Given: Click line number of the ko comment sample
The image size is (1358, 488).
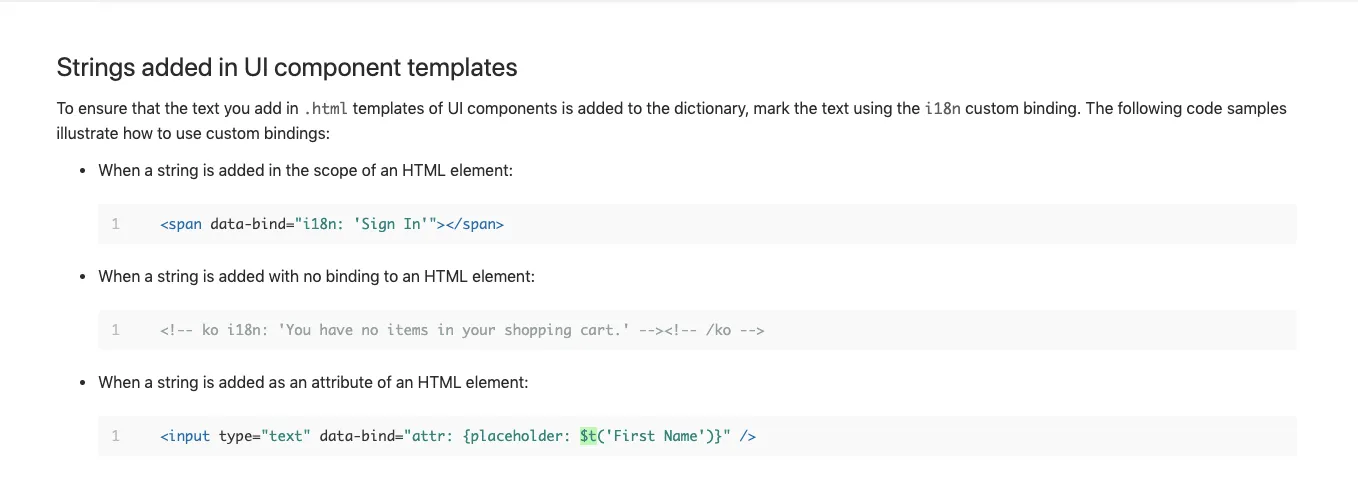Looking at the screenshot, I should [x=116, y=330].
